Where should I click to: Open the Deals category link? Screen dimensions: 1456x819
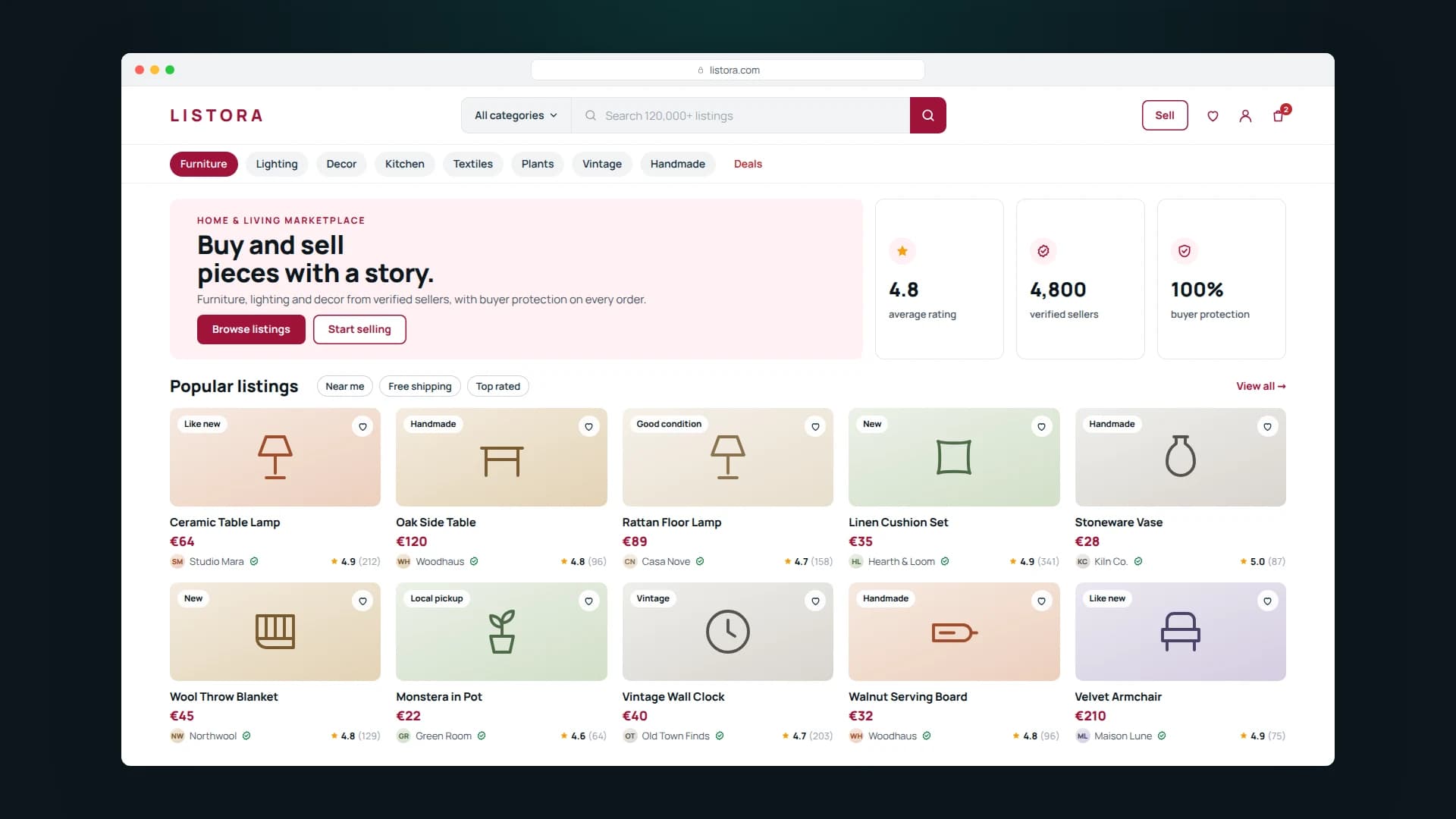pos(748,164)
